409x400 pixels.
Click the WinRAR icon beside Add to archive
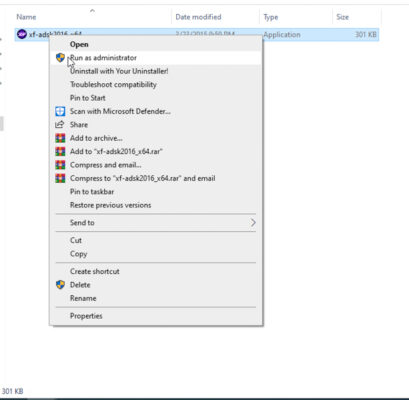tap(60, 138)
